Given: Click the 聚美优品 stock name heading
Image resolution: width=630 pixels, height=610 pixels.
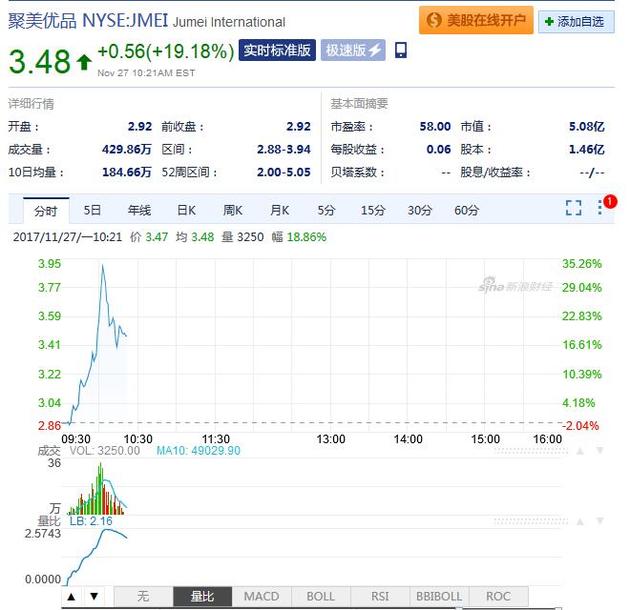Looking at the screenshot, I should 43,20.
